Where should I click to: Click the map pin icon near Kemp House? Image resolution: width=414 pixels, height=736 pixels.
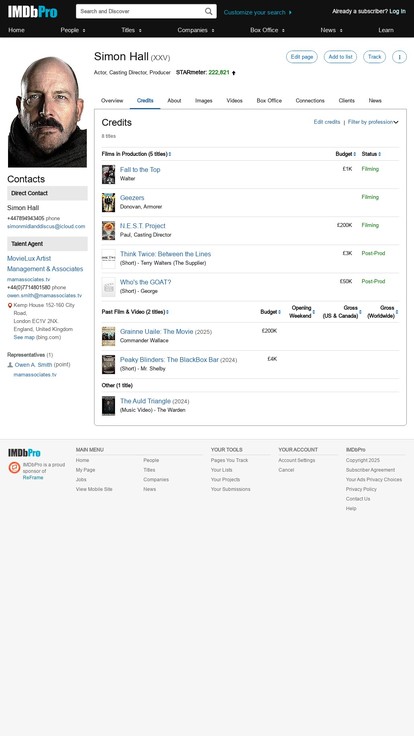10,306
